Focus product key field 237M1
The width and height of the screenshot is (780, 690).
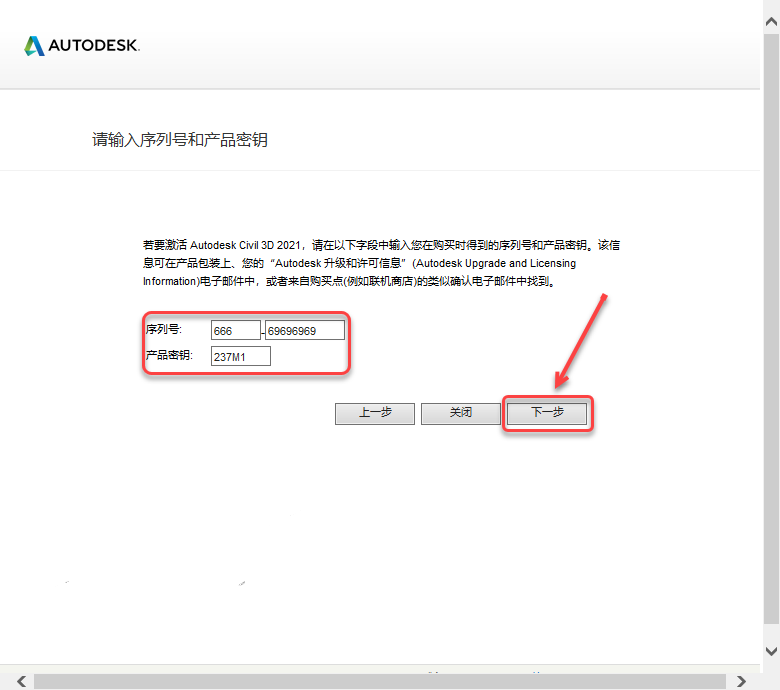pos(241,356)
